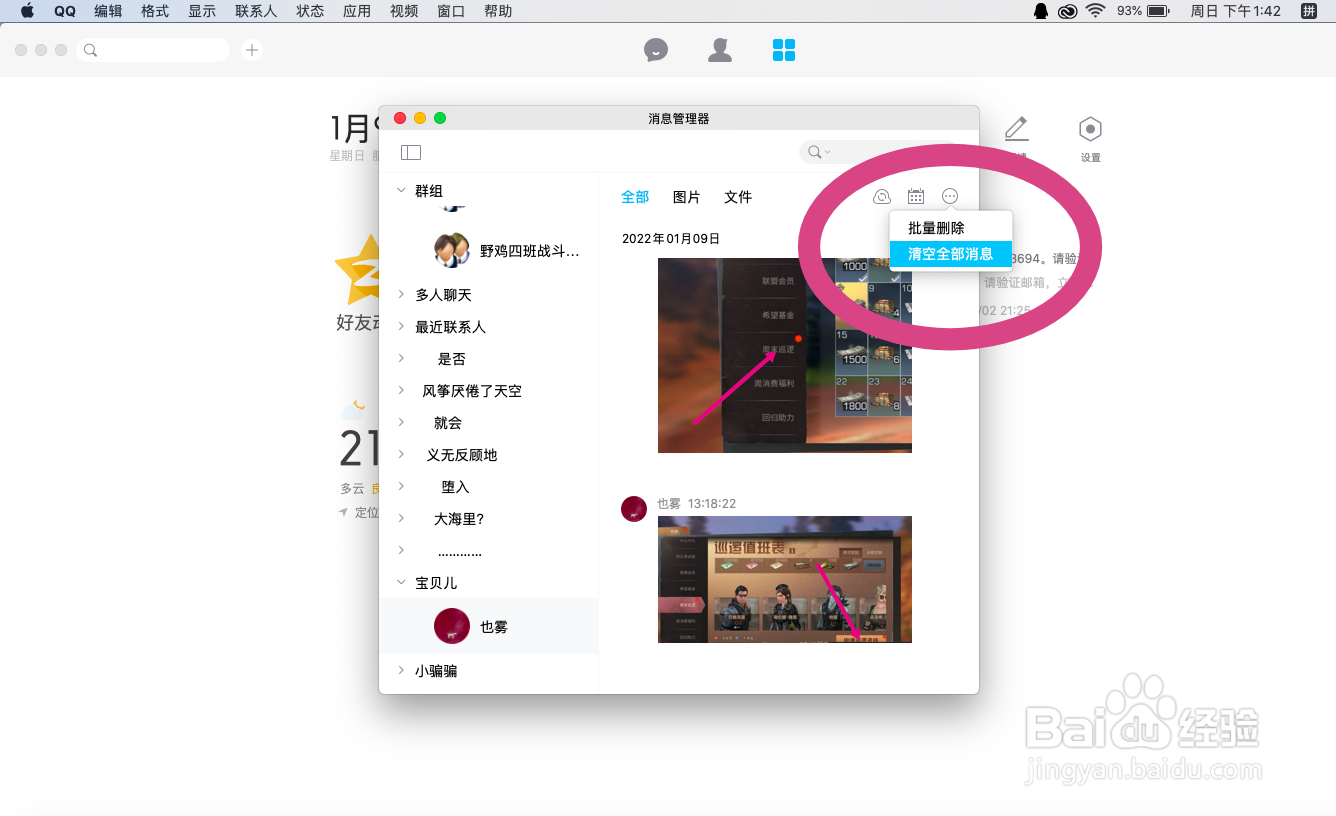Open the apps grid tab icon

[784, 50]
